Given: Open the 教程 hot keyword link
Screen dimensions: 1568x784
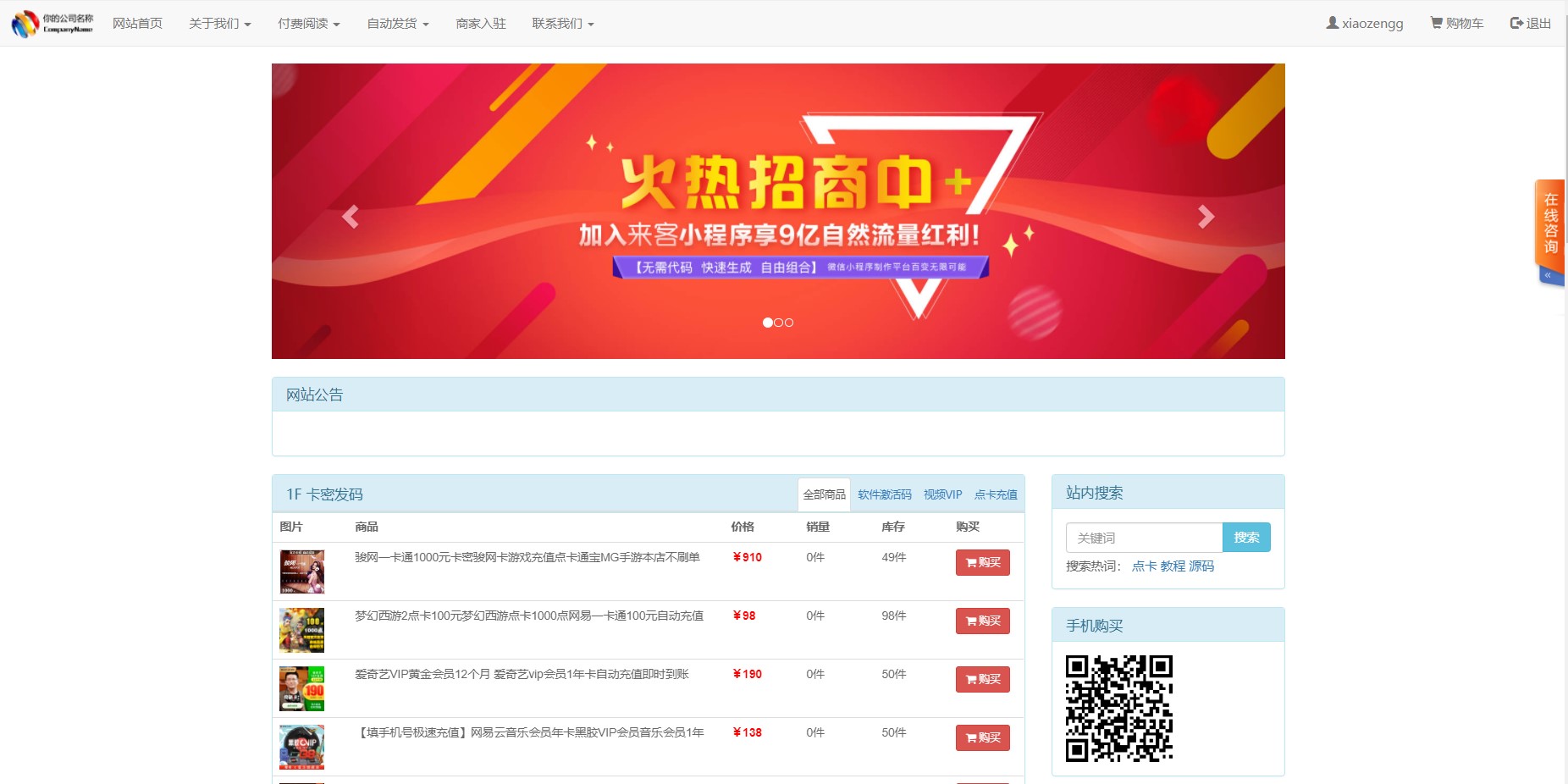Looking at the screenshot, I should pyautogui.click(x=1173, y=566).
